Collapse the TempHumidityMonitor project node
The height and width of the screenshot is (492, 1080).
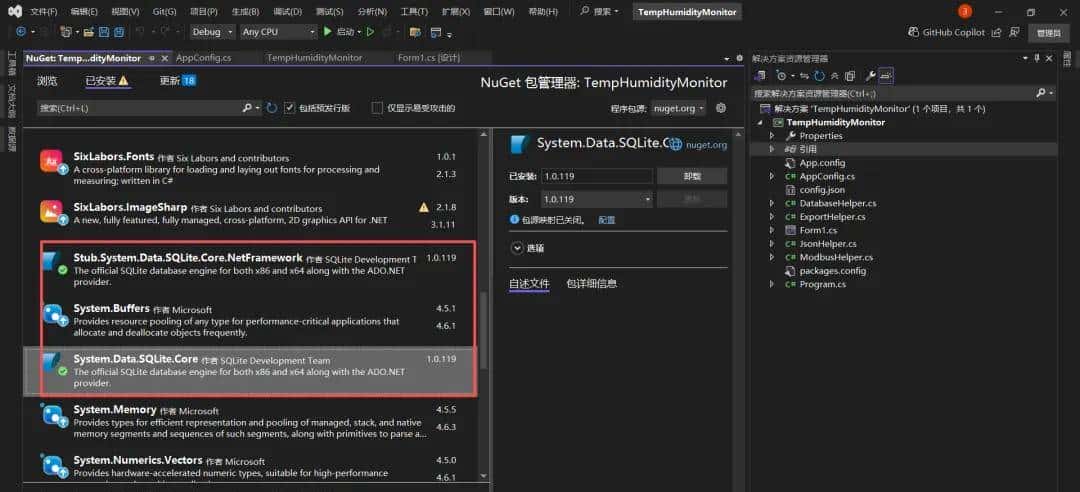pos(761,122)
